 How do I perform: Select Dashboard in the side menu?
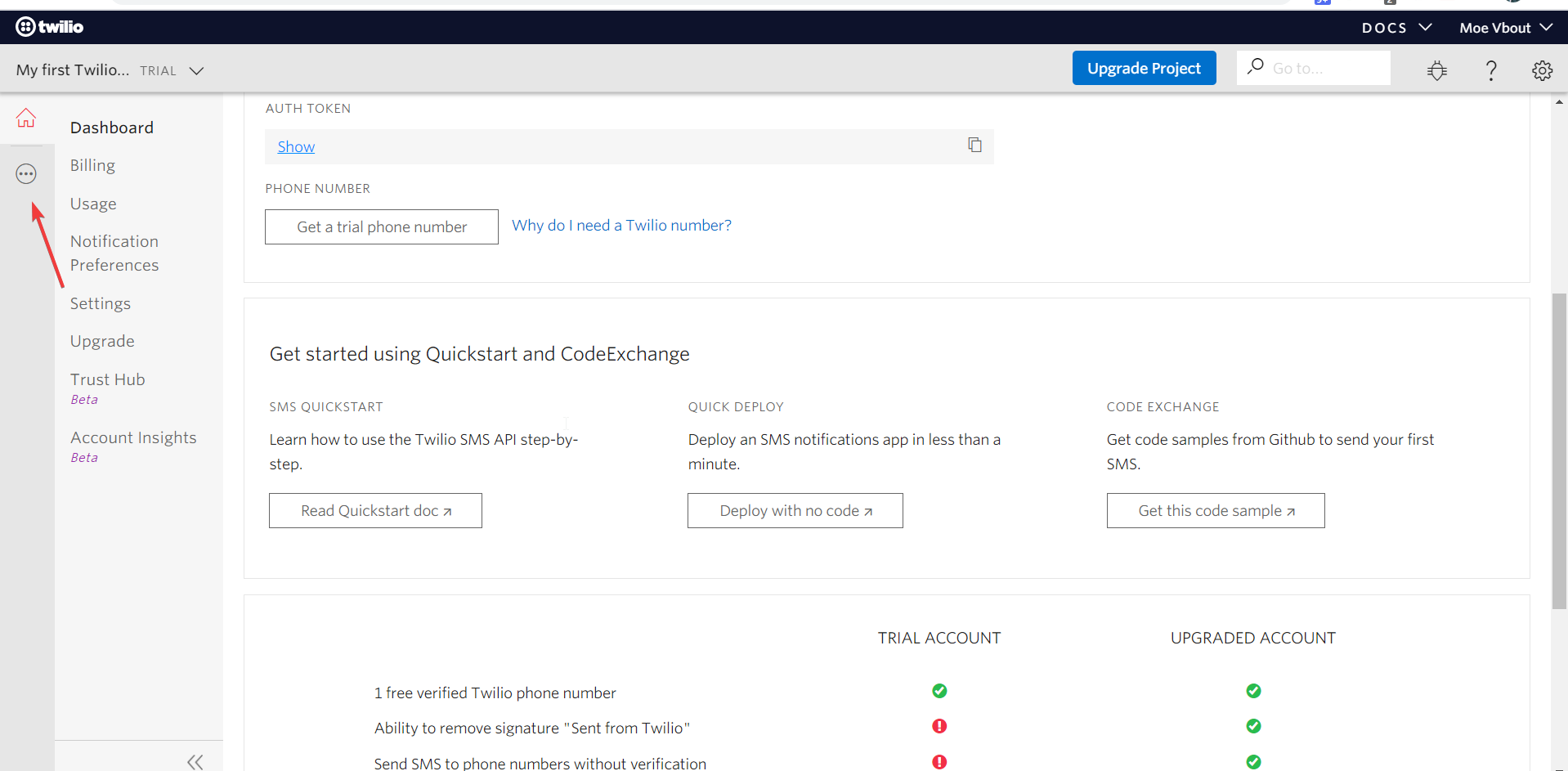pos(112,128)
